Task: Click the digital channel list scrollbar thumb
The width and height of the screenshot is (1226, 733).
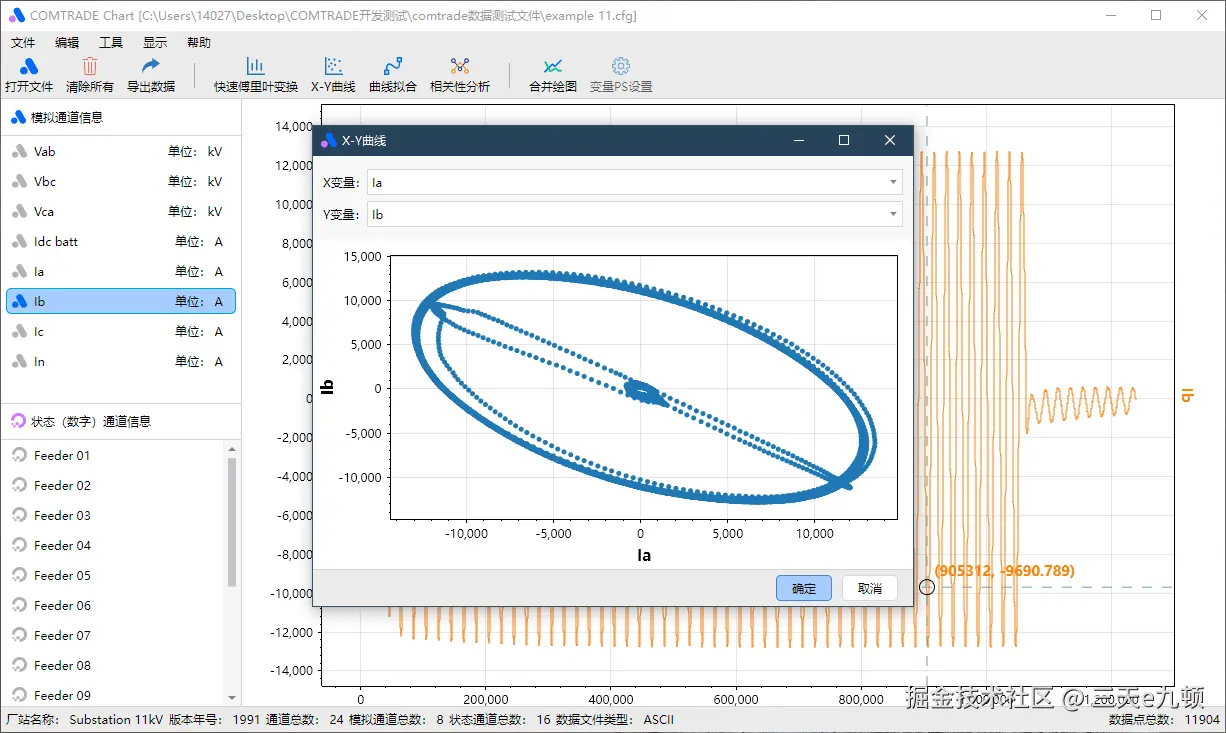Action: tap(232, 523)
